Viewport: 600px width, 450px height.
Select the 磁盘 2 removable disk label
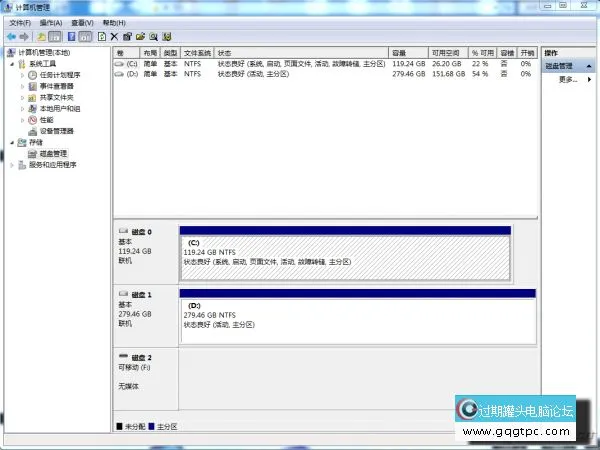(146, 379)
